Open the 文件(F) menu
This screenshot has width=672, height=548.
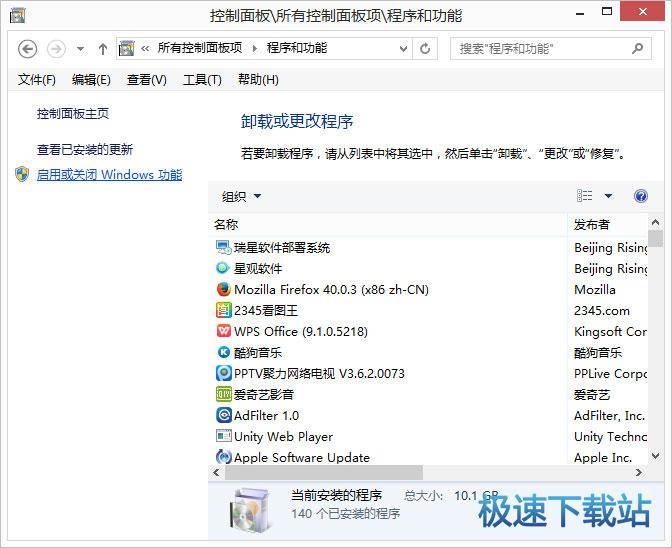click(x=37, y=80)
